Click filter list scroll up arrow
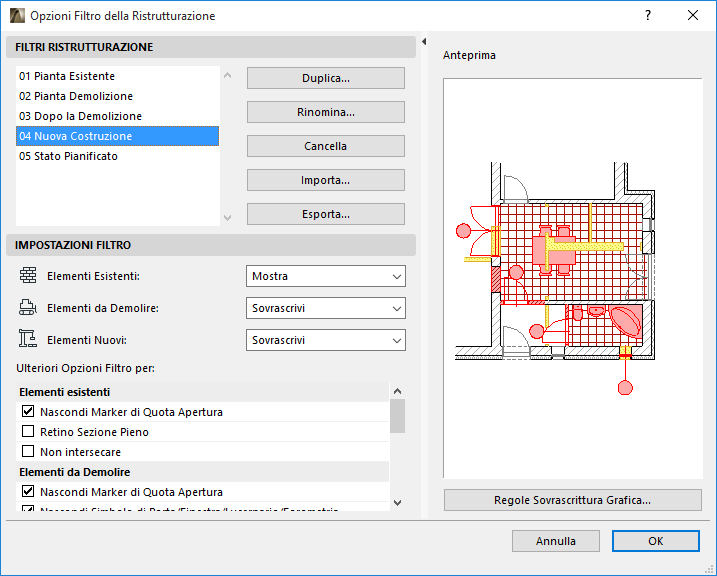The image size is (717, 576). 227,75
